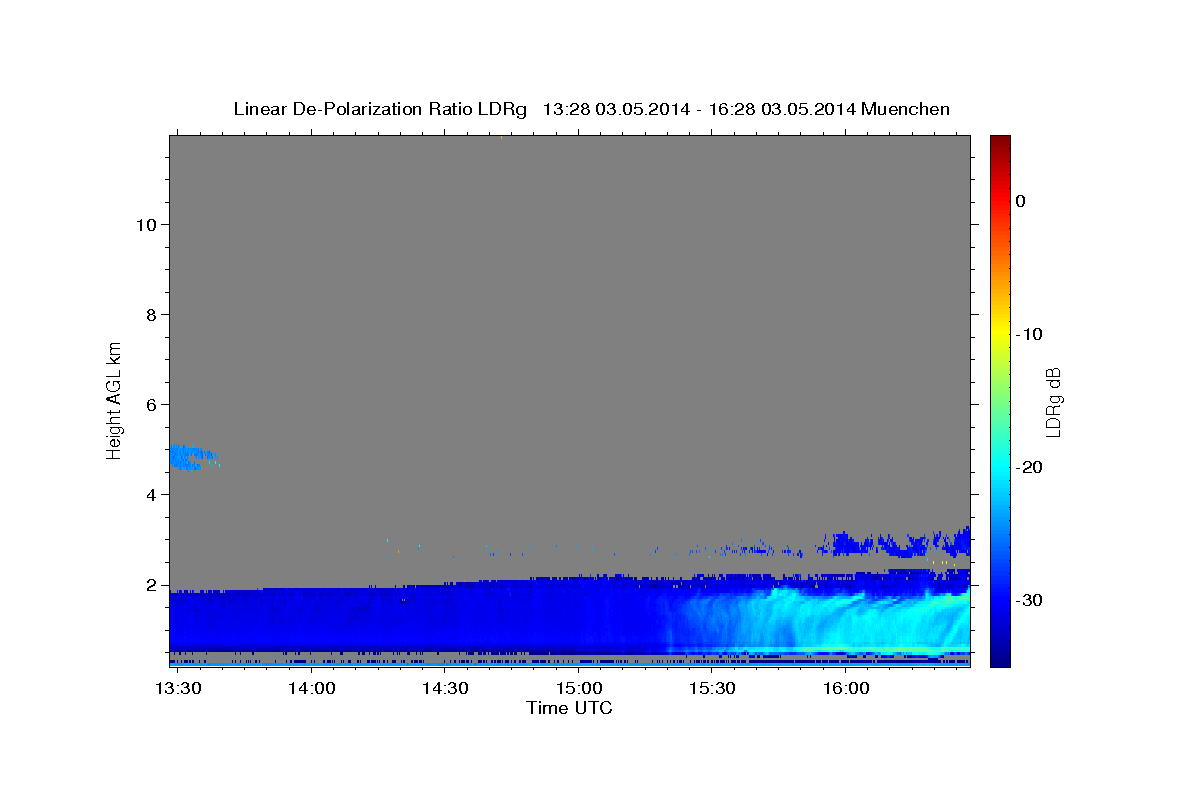Click the height tick label '8'

[151, 314]
